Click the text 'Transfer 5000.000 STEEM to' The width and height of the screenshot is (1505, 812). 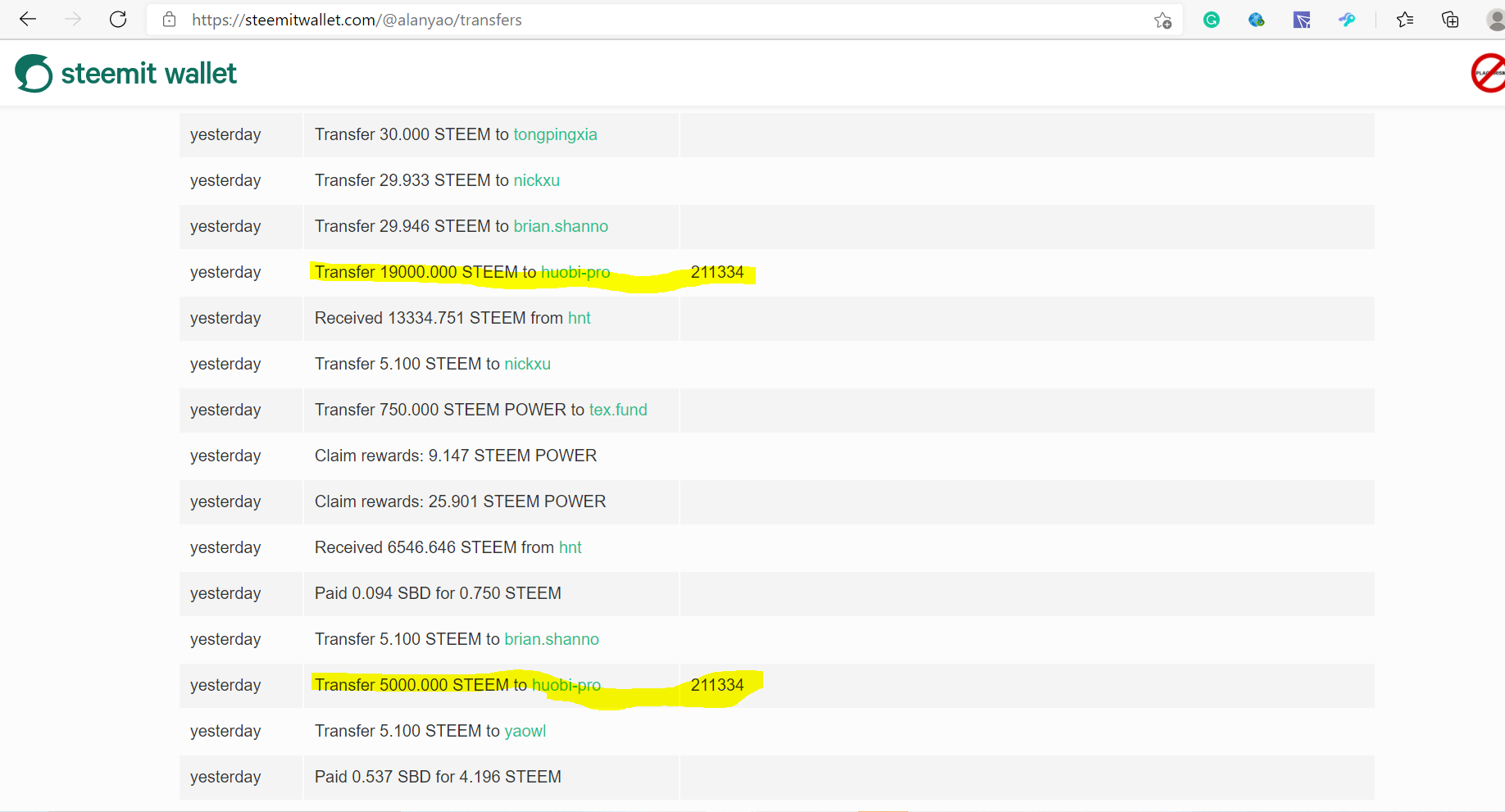421,685
